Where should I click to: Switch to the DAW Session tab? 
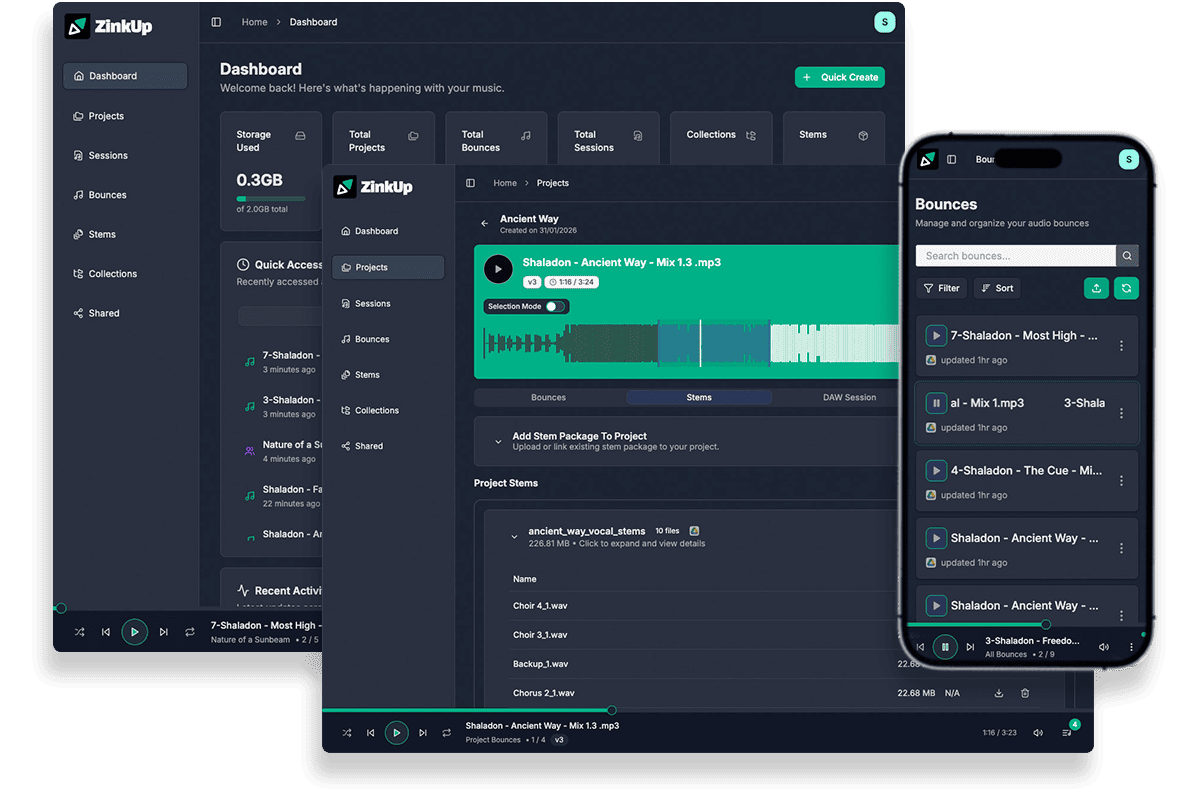[848, 397]
